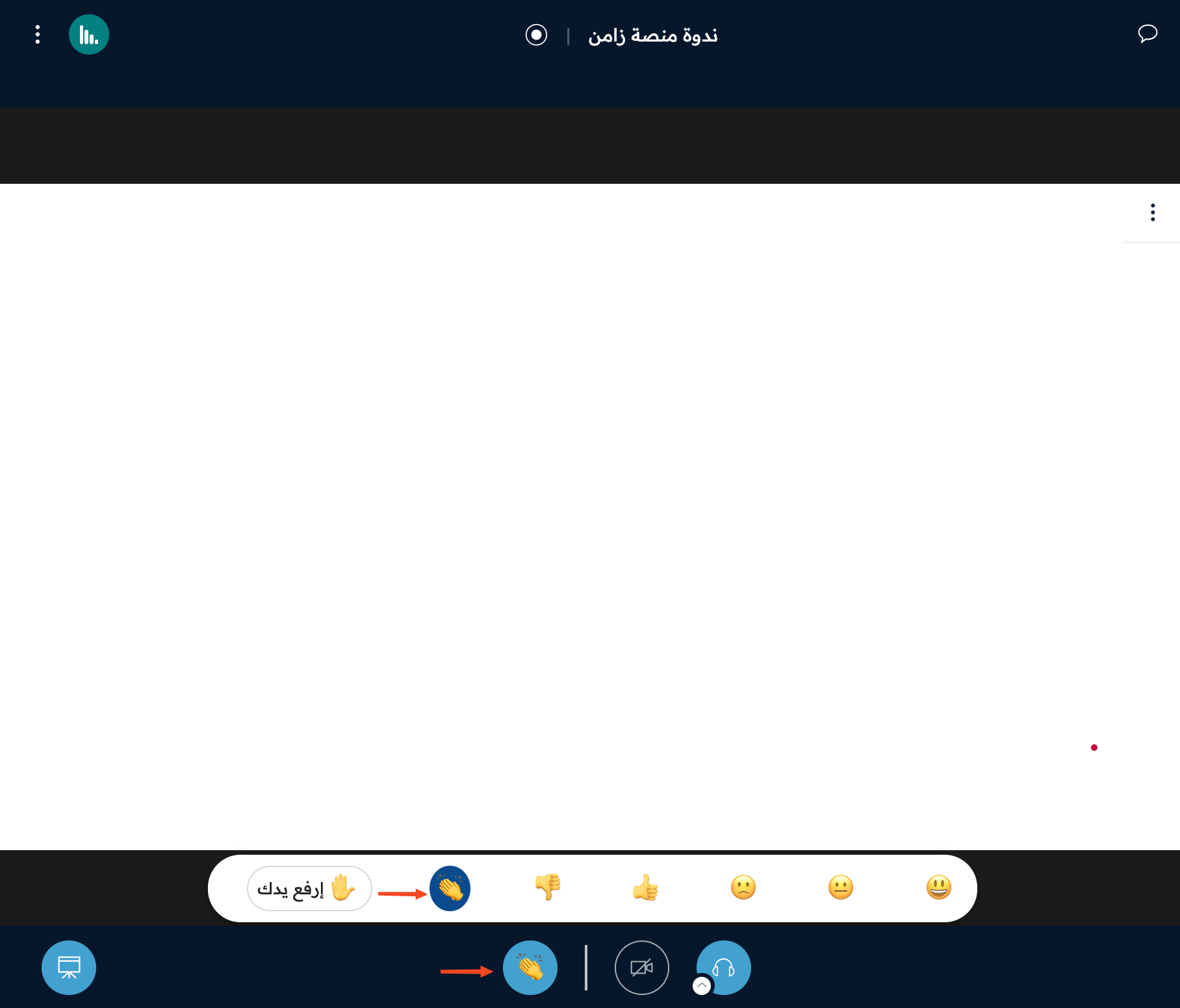This screenshot has height=1008, width=1180.
Task: Select the thumbs down reaction
Action: (x=548, y=887)
